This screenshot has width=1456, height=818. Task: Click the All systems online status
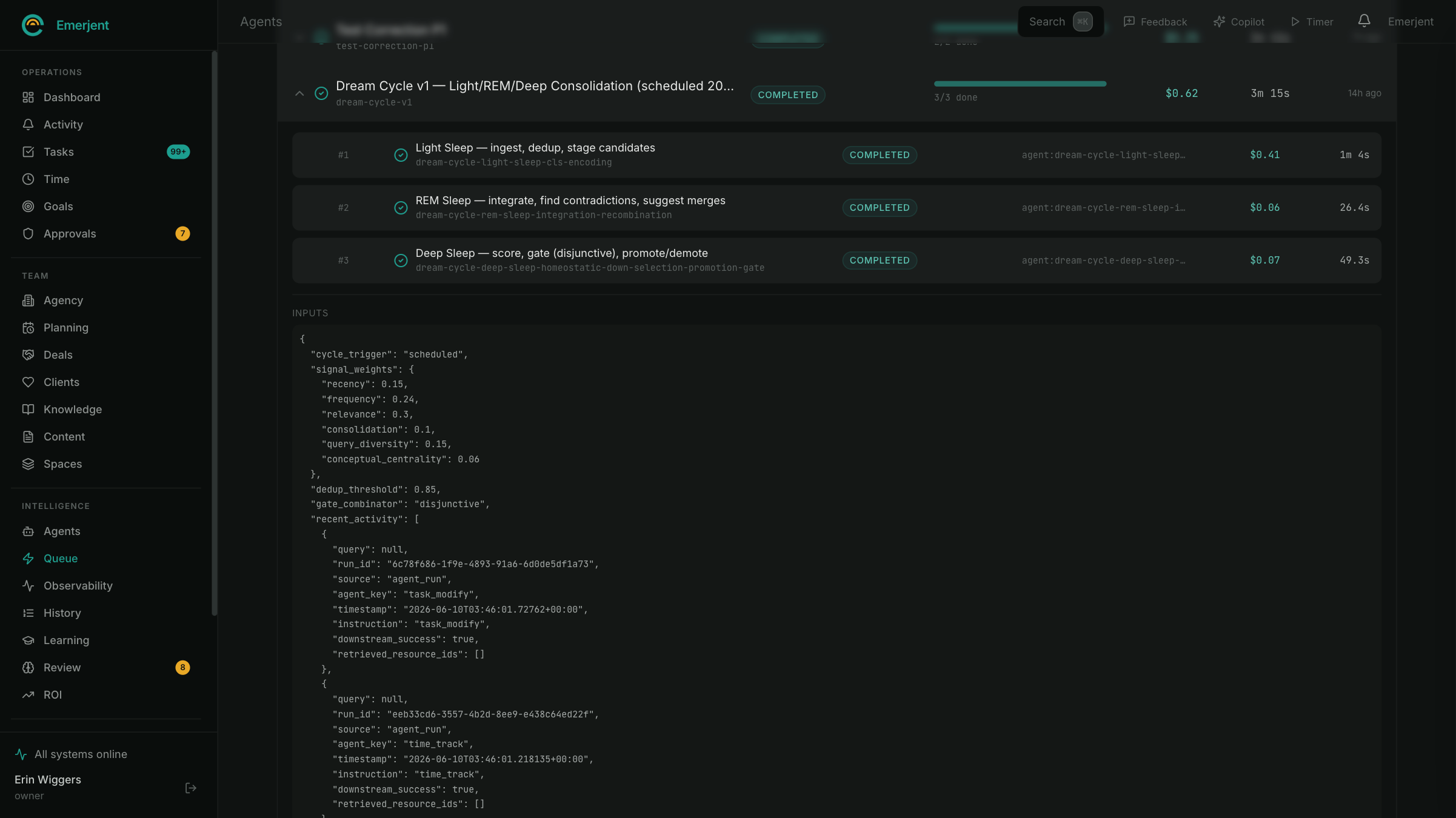pyautogui.click(x=71, y=754)
